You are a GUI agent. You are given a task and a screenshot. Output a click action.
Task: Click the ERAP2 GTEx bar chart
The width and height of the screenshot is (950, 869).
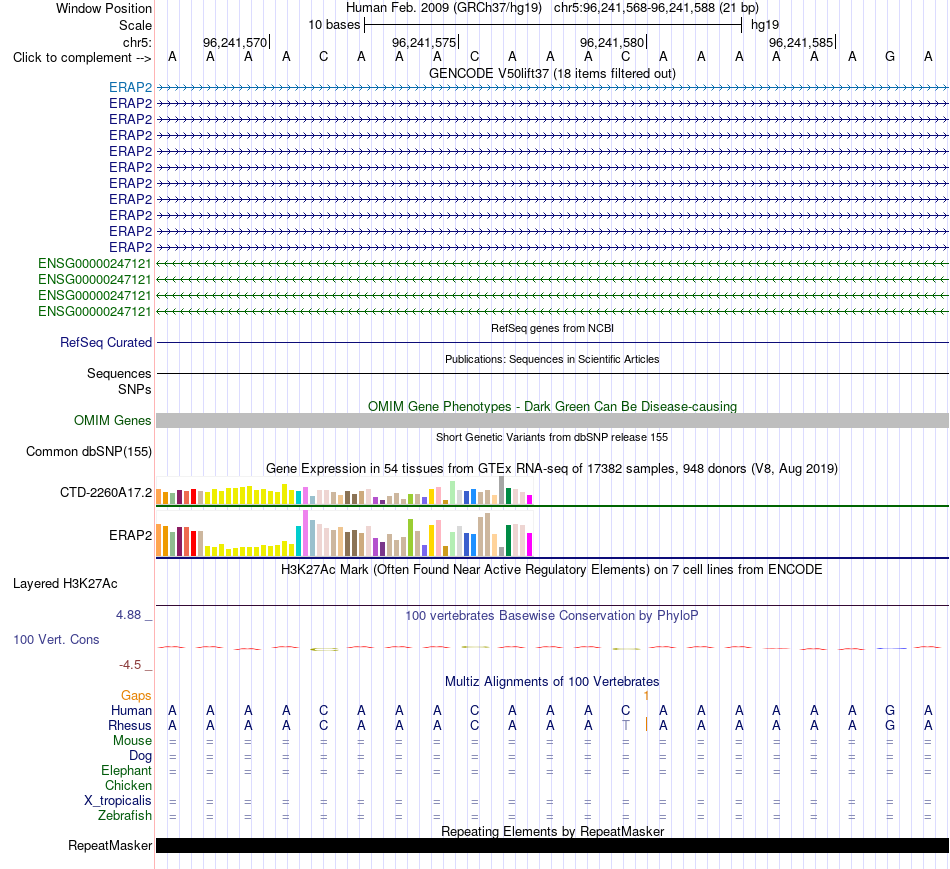344,533
